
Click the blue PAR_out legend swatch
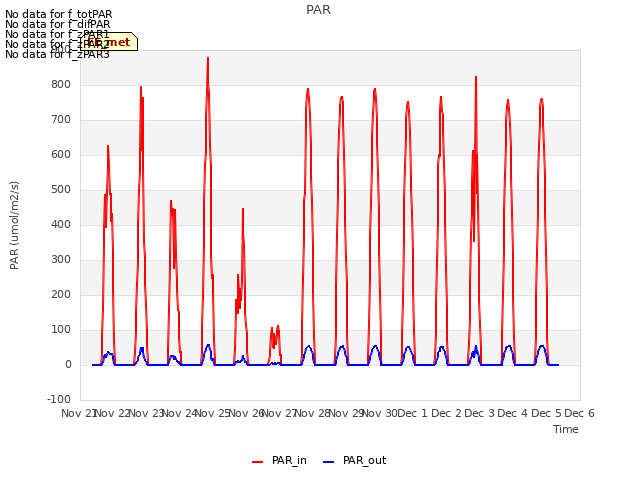[329, 462]
